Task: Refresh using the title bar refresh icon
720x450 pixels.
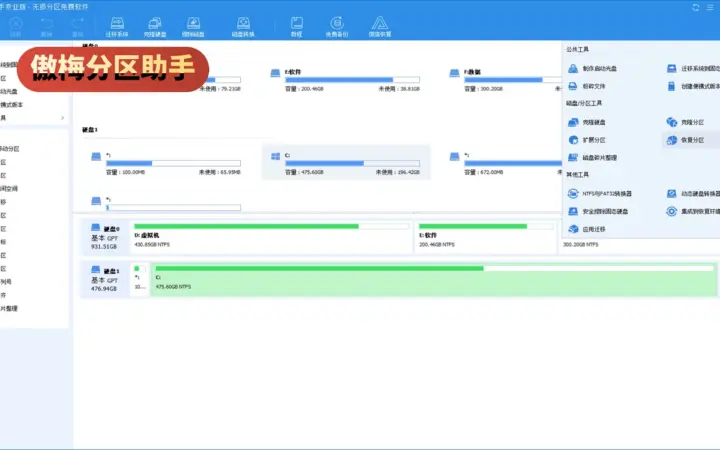Action: [696, 7]
